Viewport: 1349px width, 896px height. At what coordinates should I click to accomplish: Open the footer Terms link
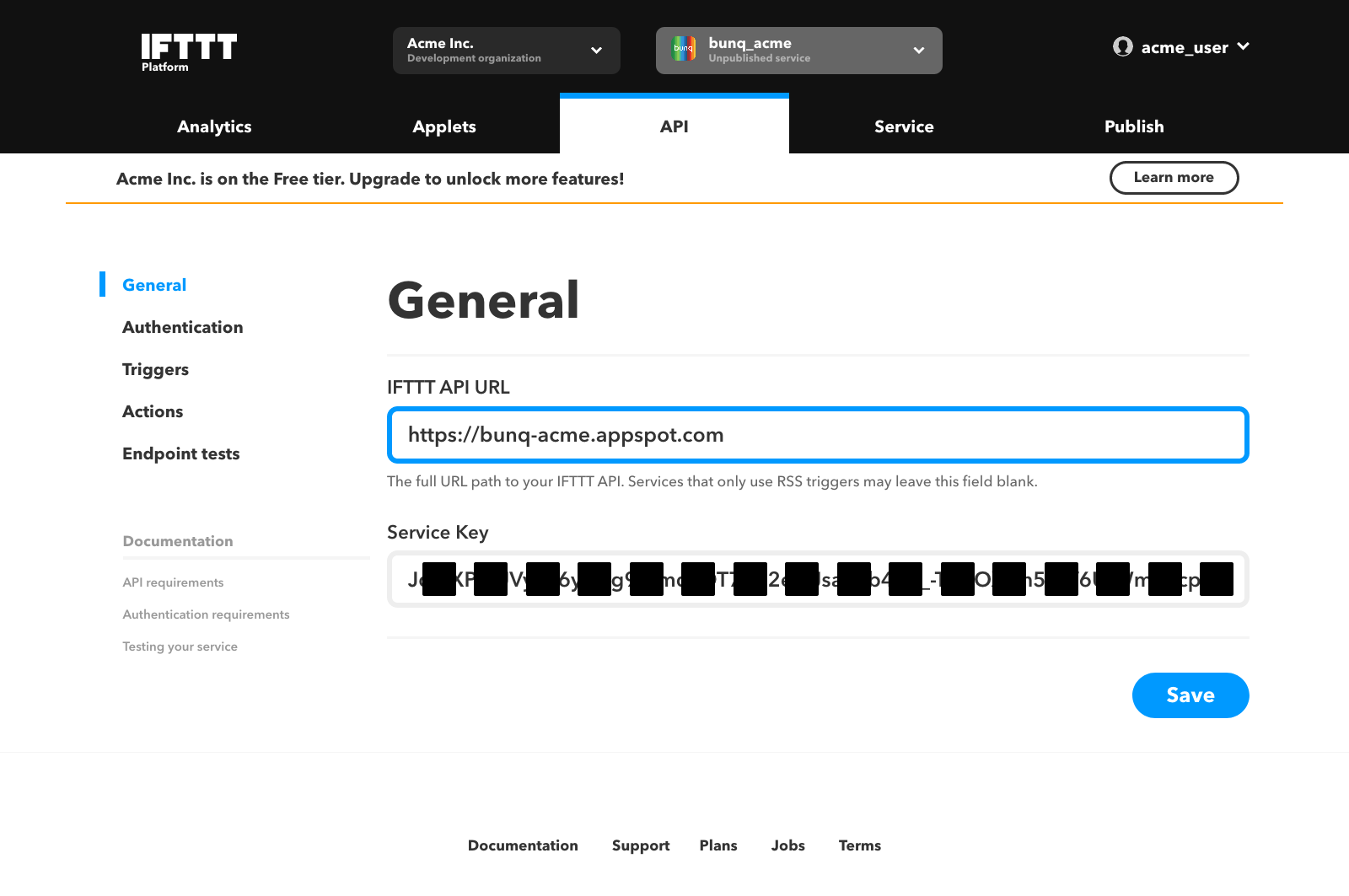click(x=860, y=845)
